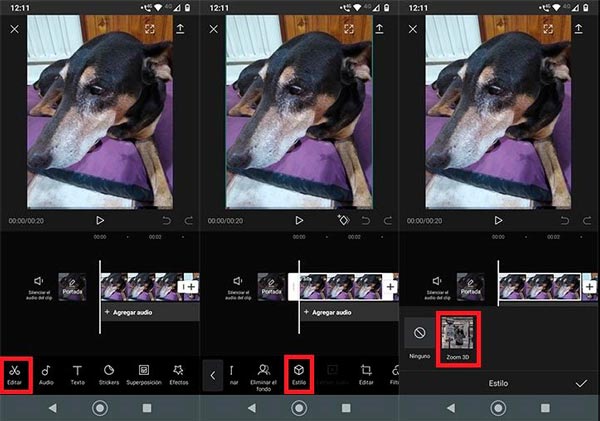Redo the action in left screen
This screenshot has height=421, width=600.
click(189, 220)
